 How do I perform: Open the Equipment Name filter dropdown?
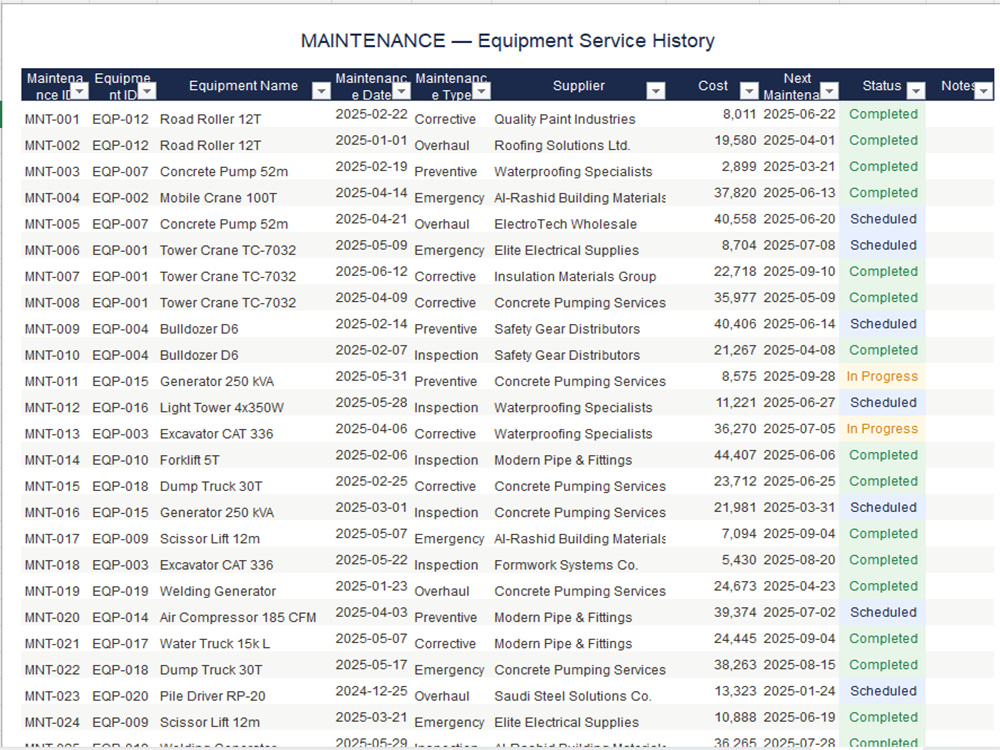[x=321, y=92]
